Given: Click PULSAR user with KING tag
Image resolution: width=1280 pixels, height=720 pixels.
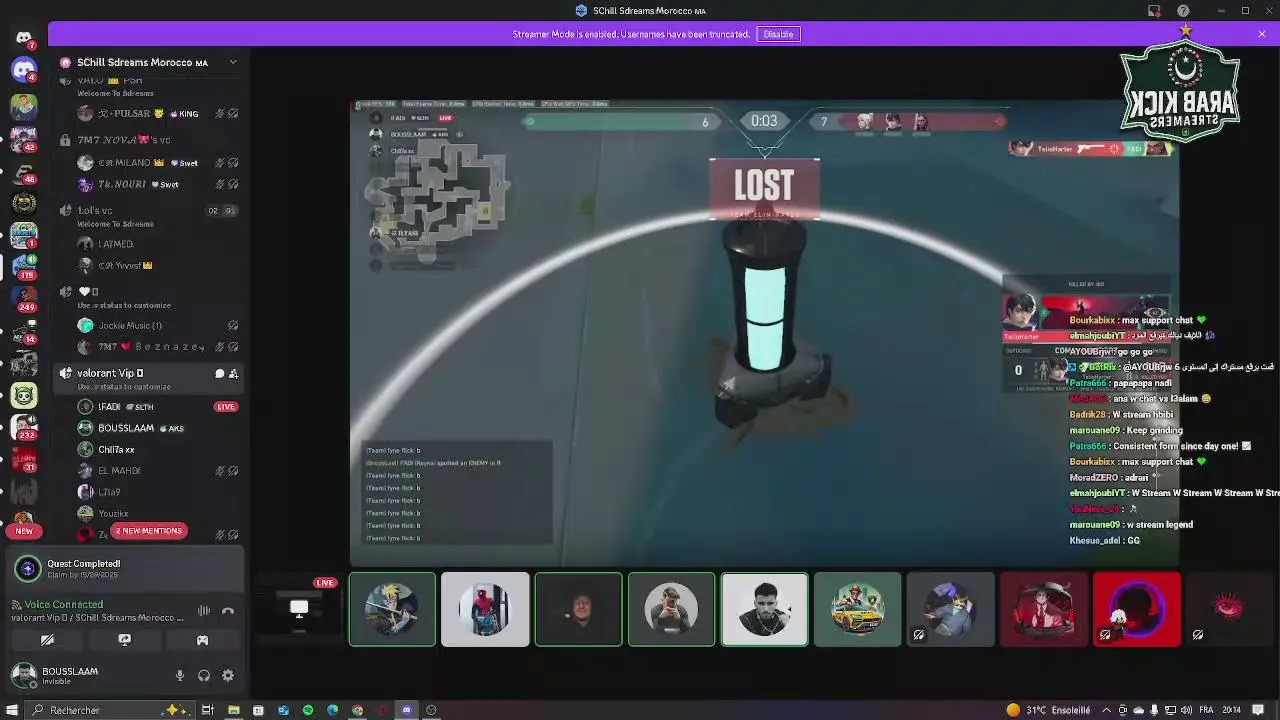Looking at the screenshot, I should (x=150, y=114).
